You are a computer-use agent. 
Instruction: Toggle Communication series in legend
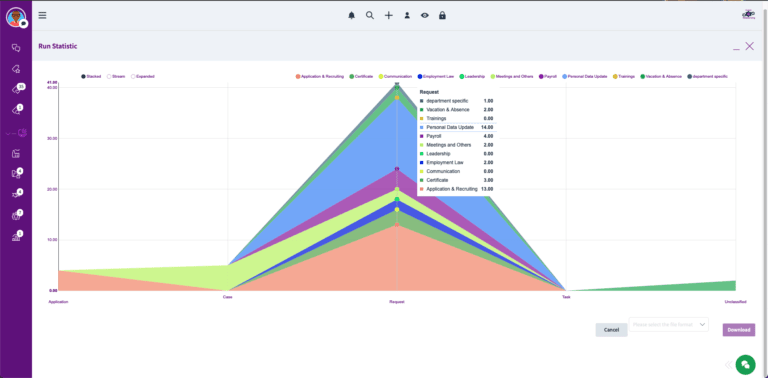(395, 76)
